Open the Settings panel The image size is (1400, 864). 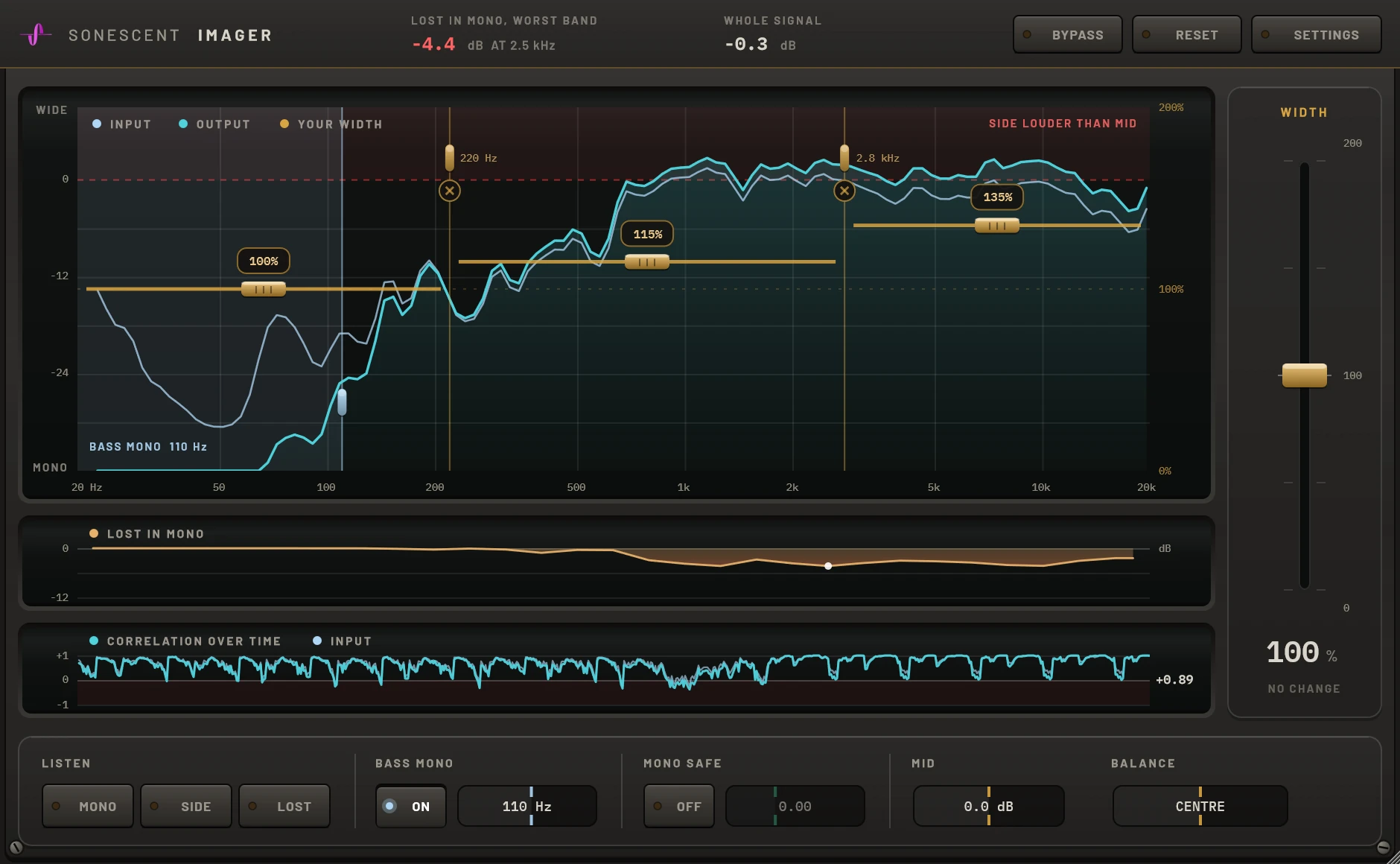point(1316,34)
